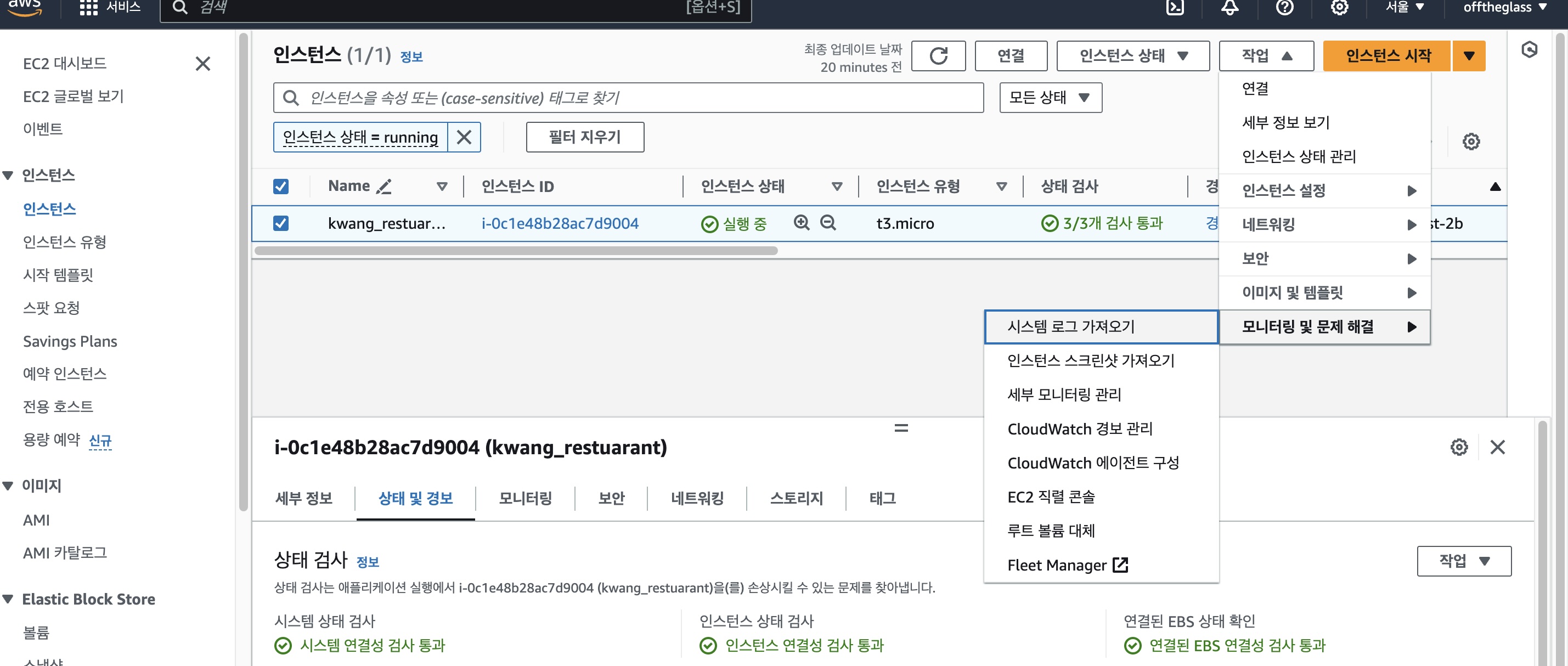Remove the running state filter with X

pos(464,137)
